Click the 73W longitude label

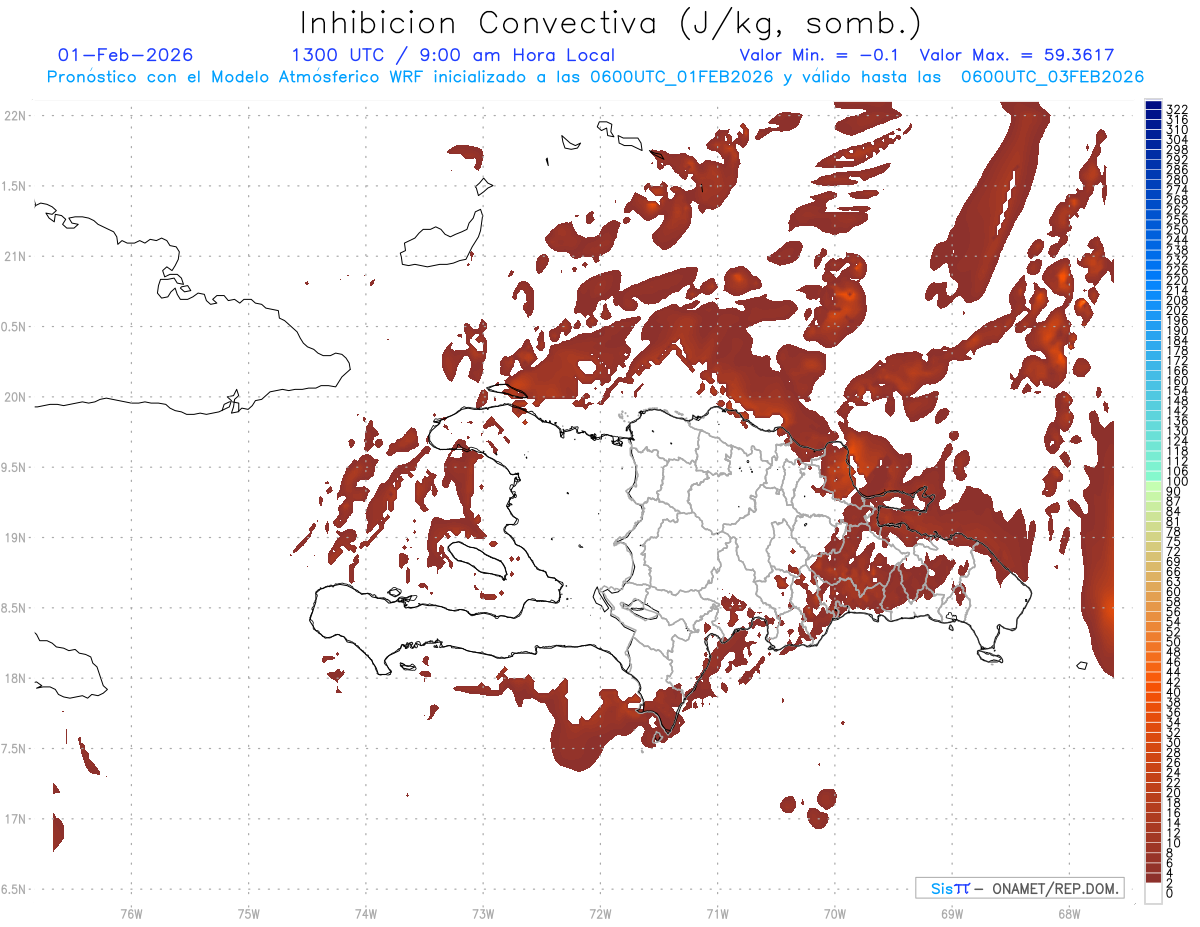[x=483, y=912]
